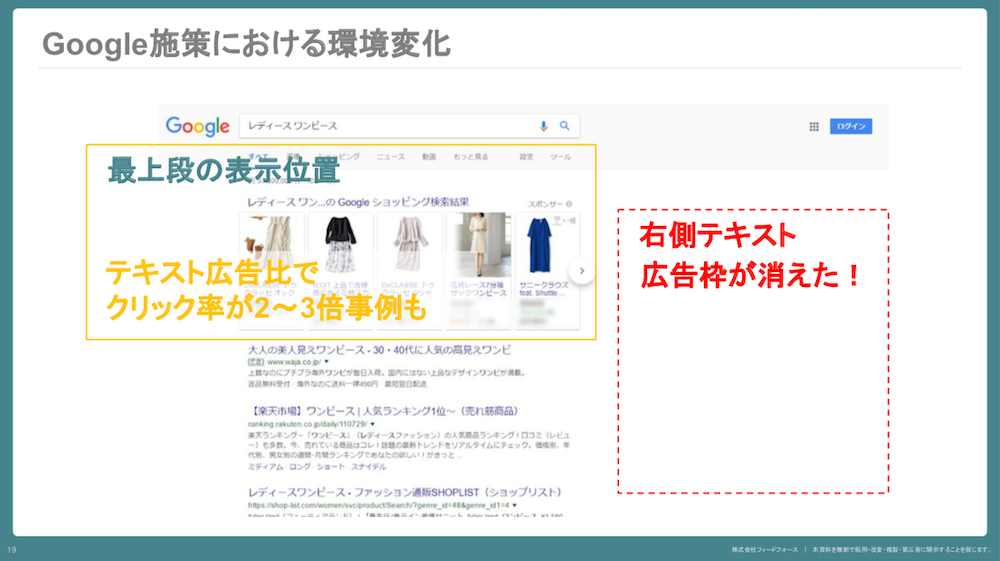Open the ツール menu
This screenshot has width=1000, height=561.
(561, 157)
